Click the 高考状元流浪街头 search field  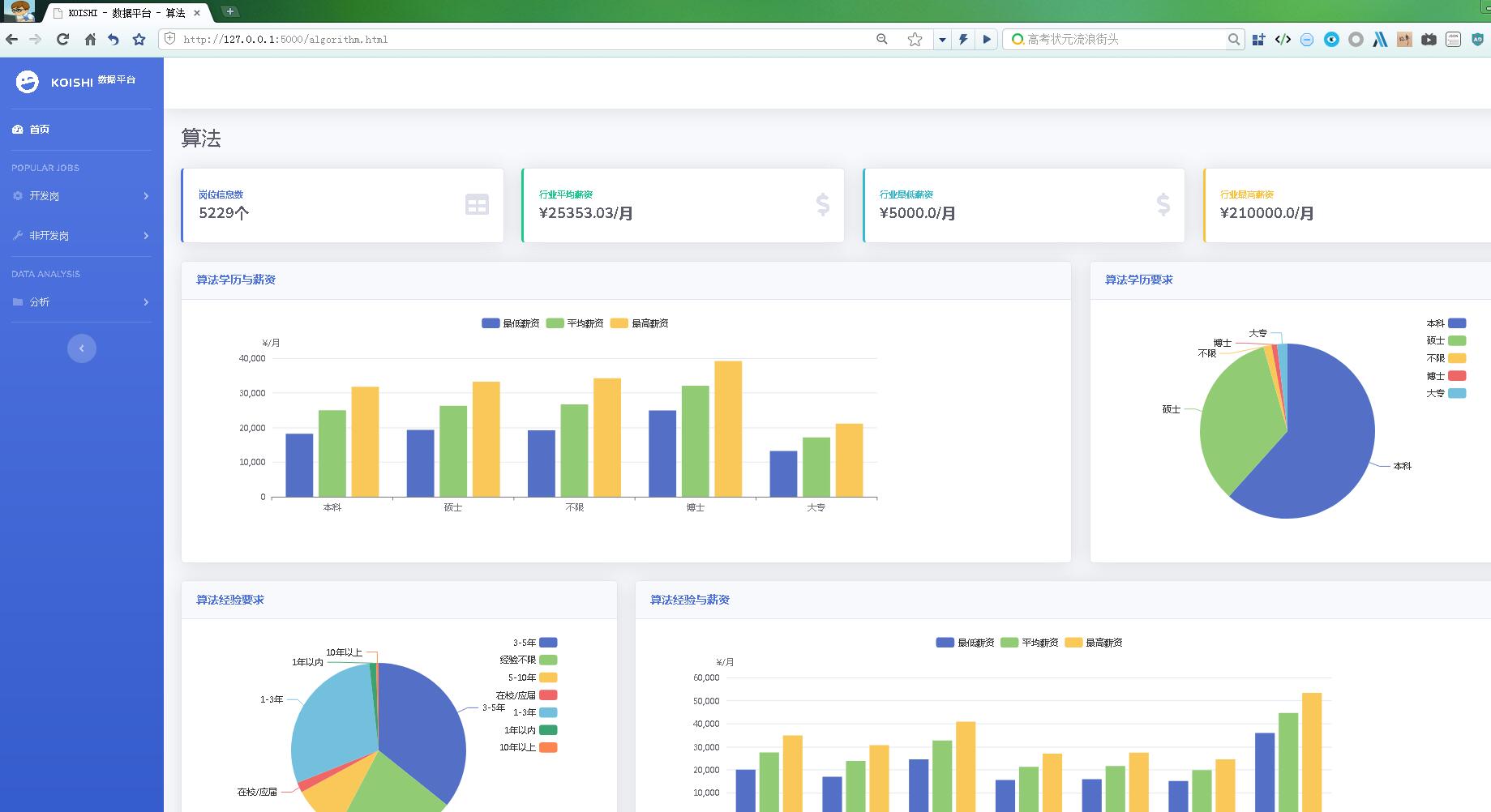(x=1123, y=39)
